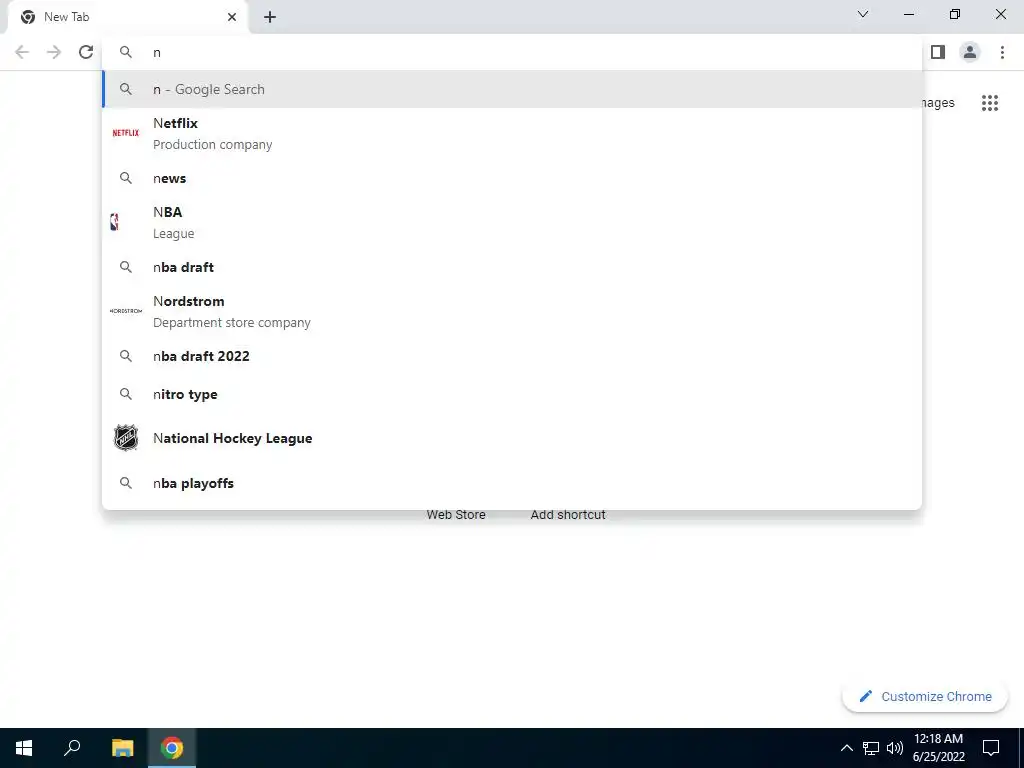
Task: Click the Add shortcut tile
Action: tap(568, 515)
